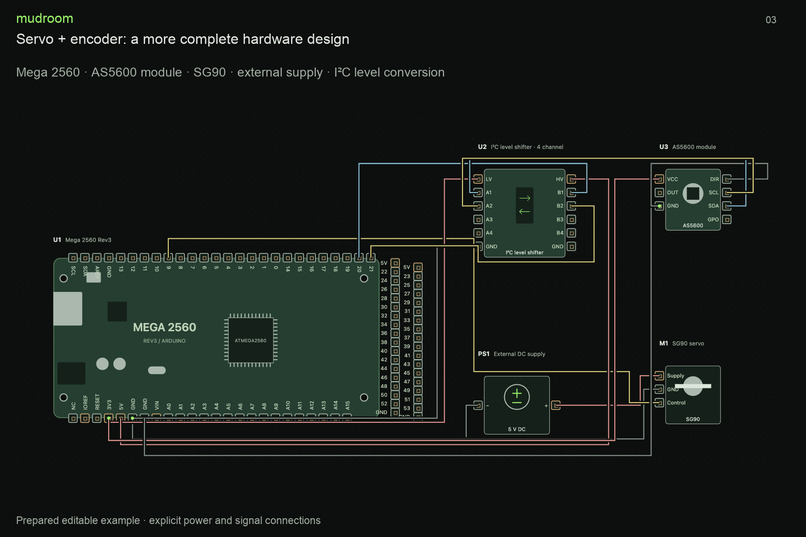
Task: Select the SG90 component body
Action: pos(693,395)
